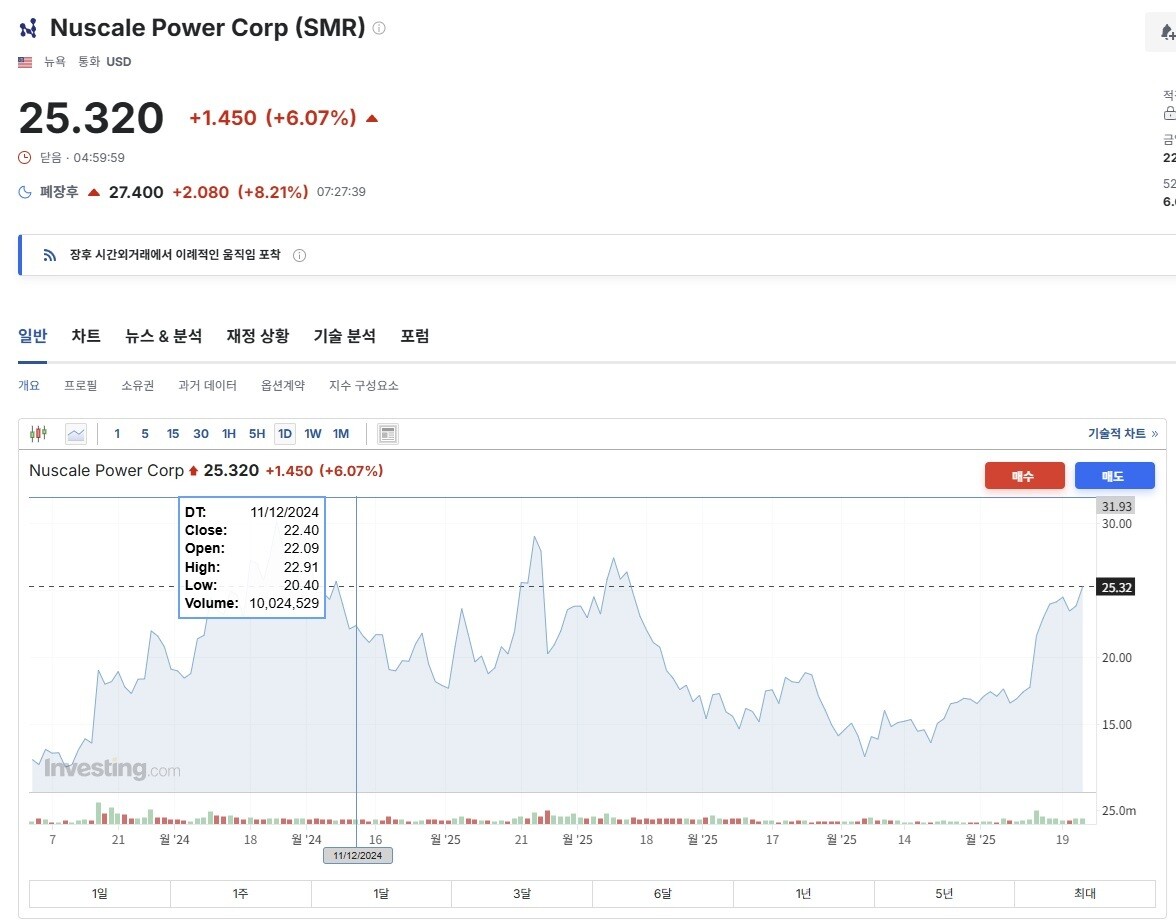Image resolution: width=1176 pixels, height=922 pixels.
Task: Select the 5 minute interval
Action: tap(145, 434)
